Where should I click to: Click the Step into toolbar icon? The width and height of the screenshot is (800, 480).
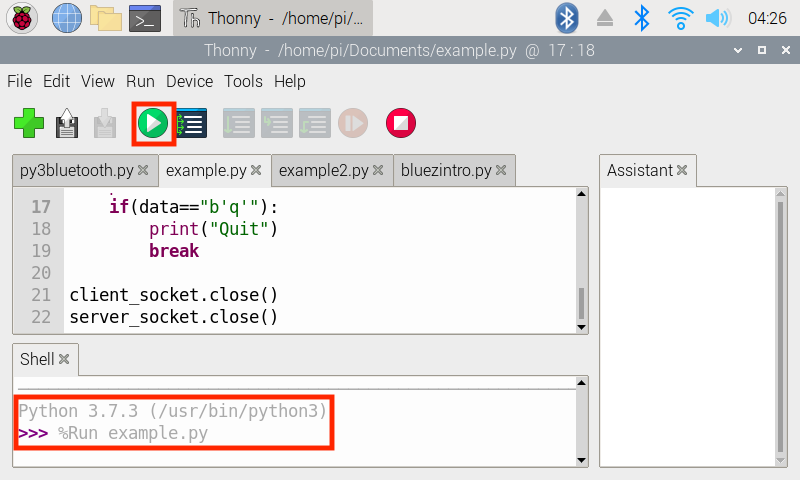tap(277, 123)
